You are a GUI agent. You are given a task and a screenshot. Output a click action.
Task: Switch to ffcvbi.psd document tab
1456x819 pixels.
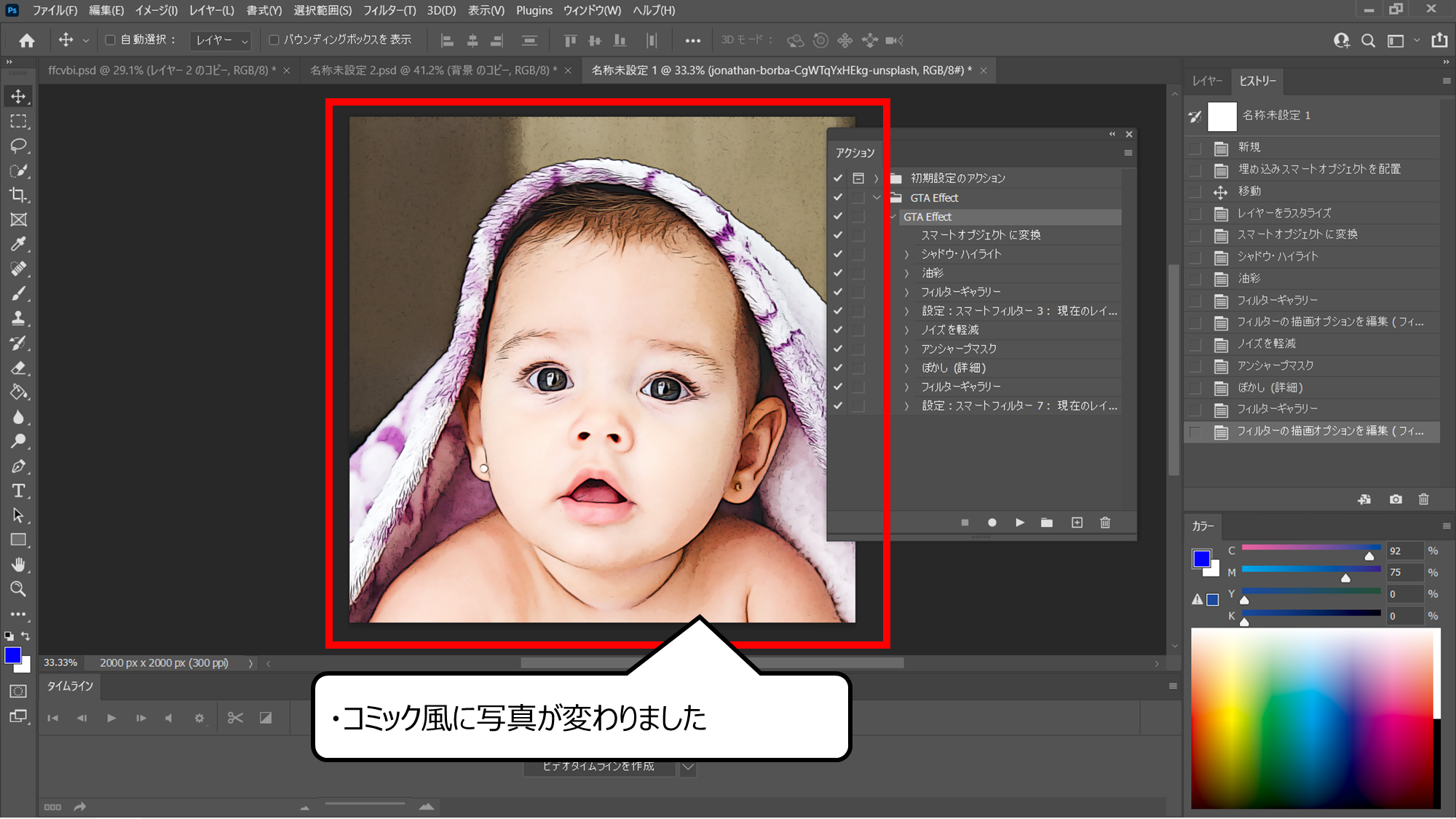point(162,71)
